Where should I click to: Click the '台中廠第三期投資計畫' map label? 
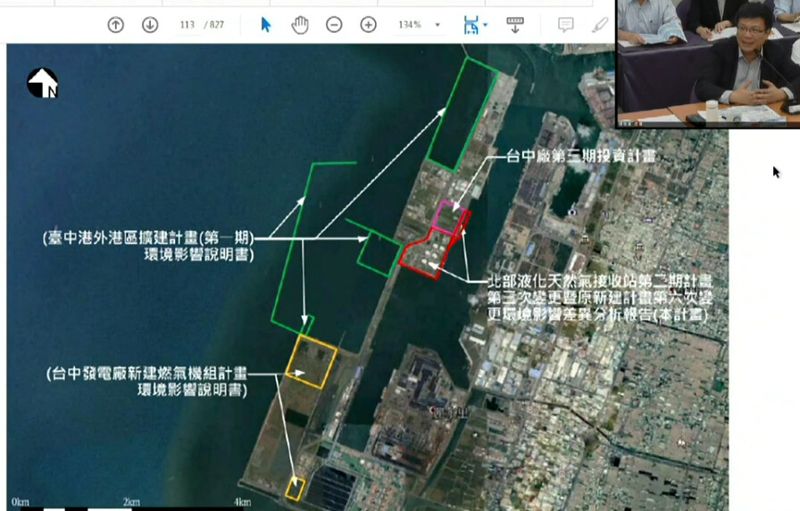[x=581, y=157]
